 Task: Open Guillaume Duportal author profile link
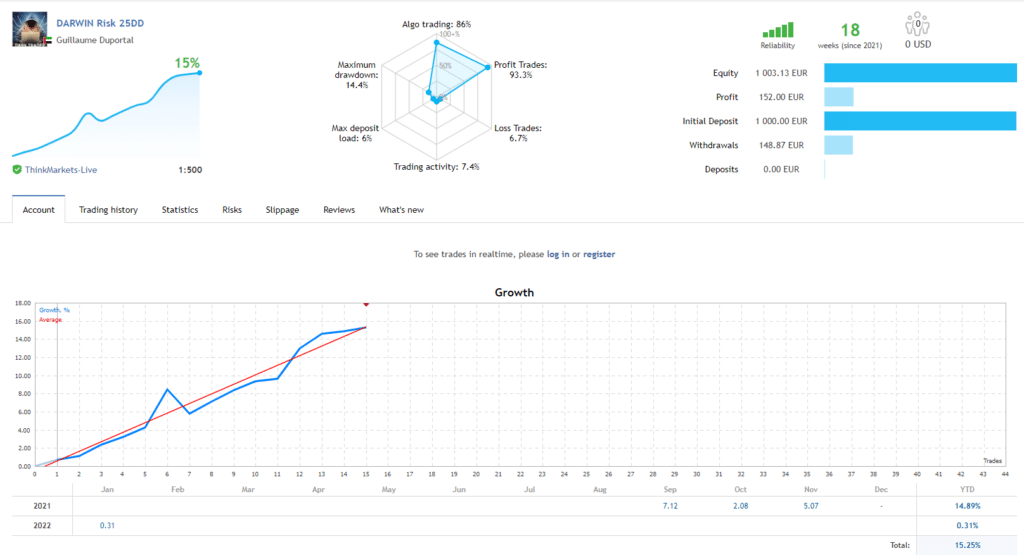tap(98, 40)
